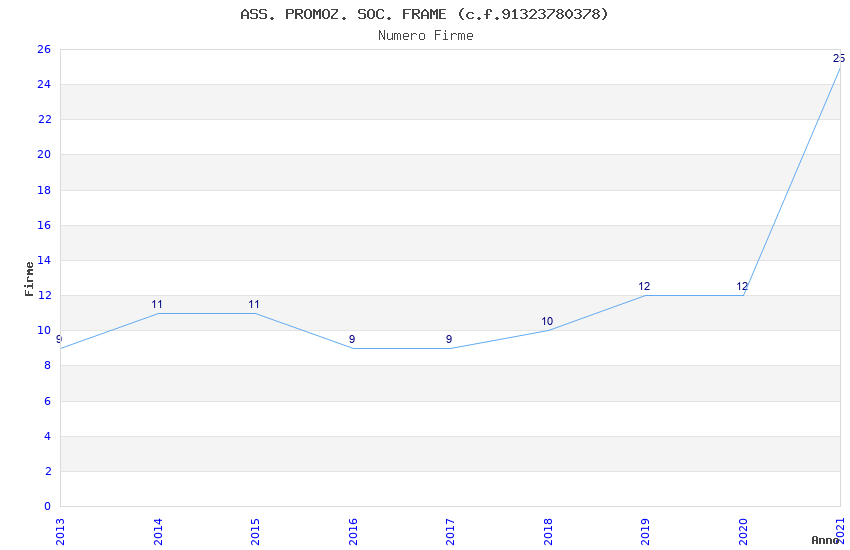The height and width of the screenshot is (550, 850).
Task: Select the 2013 year label on x-axis
Action: tap(60, 532)
